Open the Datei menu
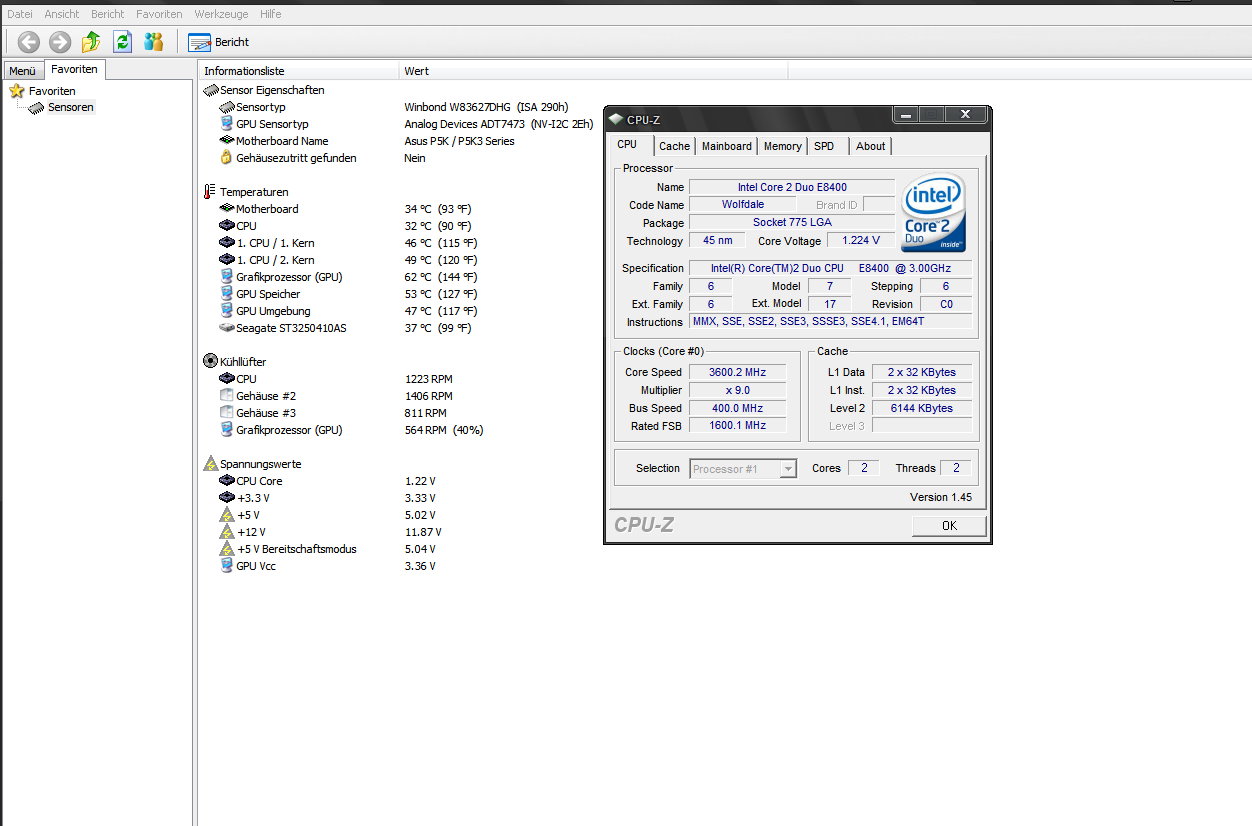Viewport: 1252px width, 826px height. (x=20, y=14)
